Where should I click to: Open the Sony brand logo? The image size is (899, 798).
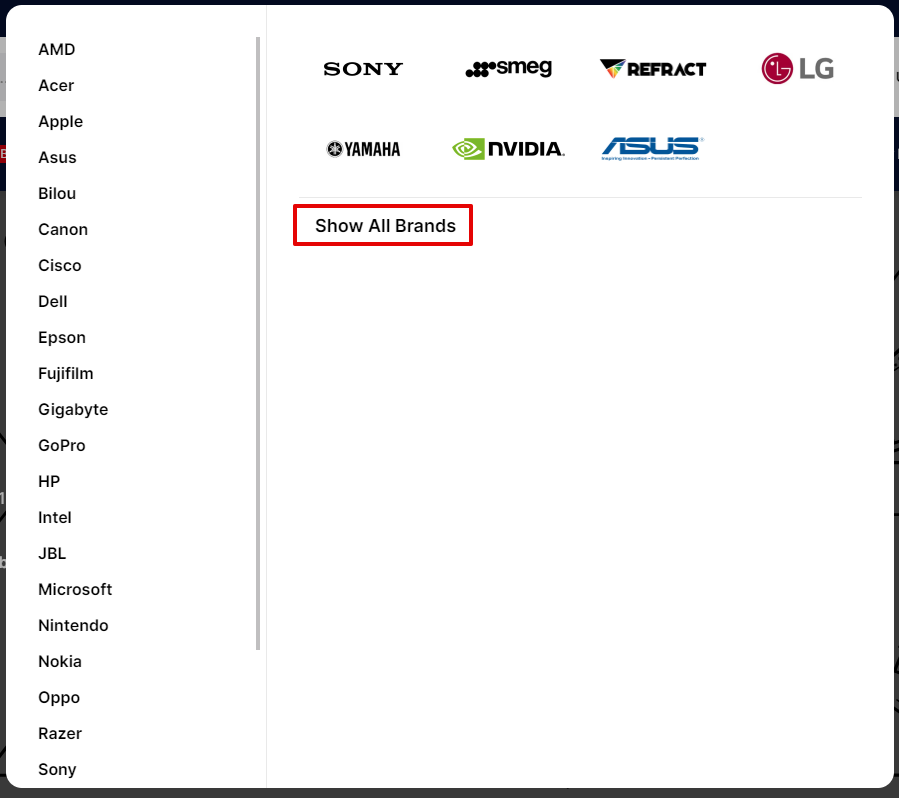(363, 69)
